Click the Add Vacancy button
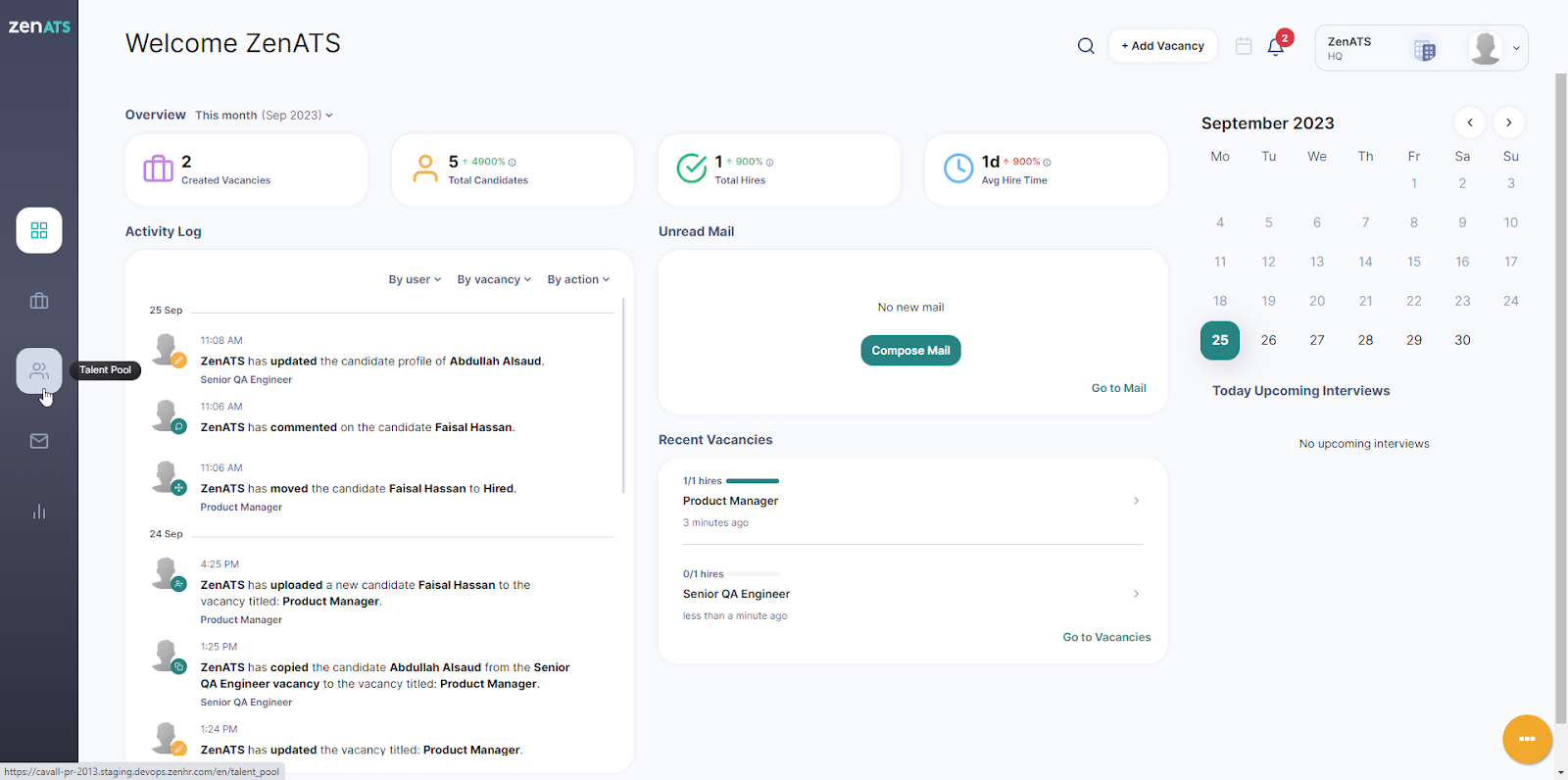The height and width of the screenshot is (780, 1568). click(x=1162, y=46)
